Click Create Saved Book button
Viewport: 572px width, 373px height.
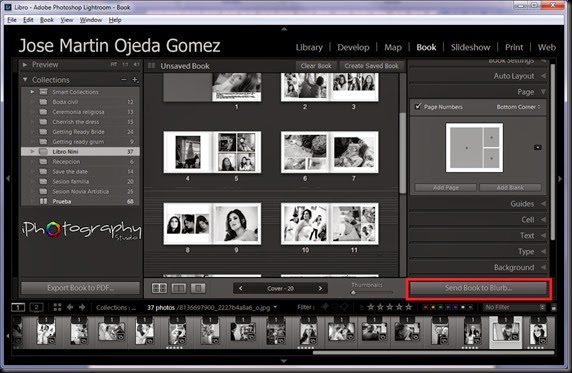[x=372, y=66]
